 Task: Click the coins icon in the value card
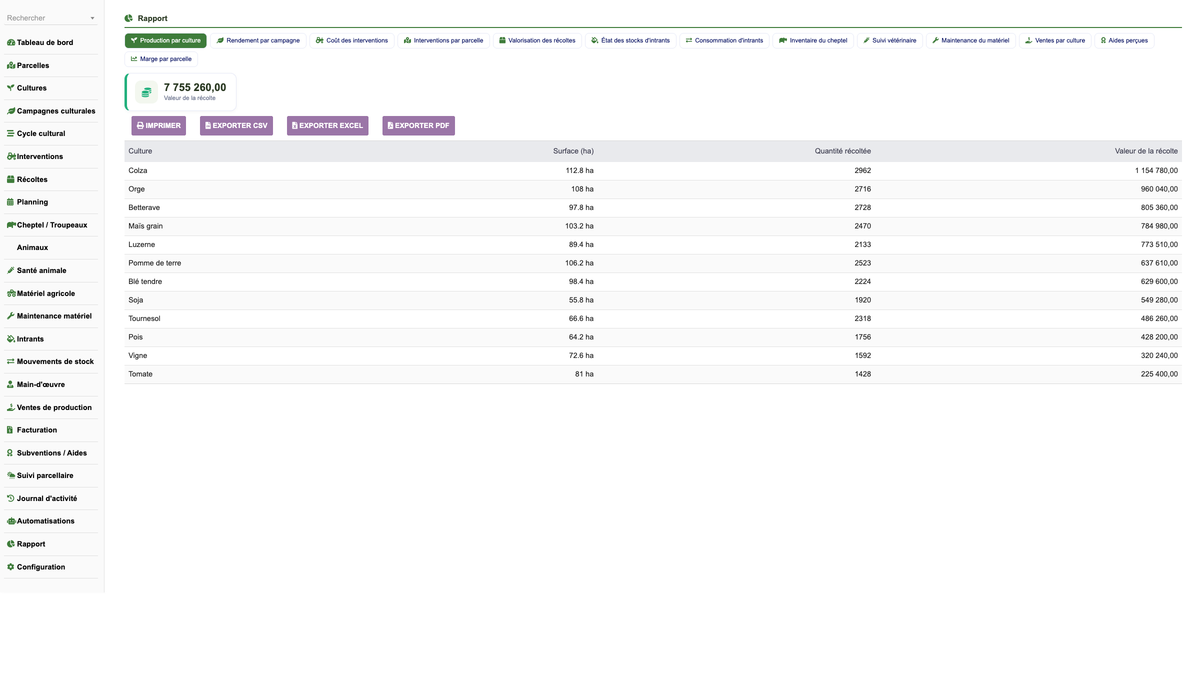[146, 92]
